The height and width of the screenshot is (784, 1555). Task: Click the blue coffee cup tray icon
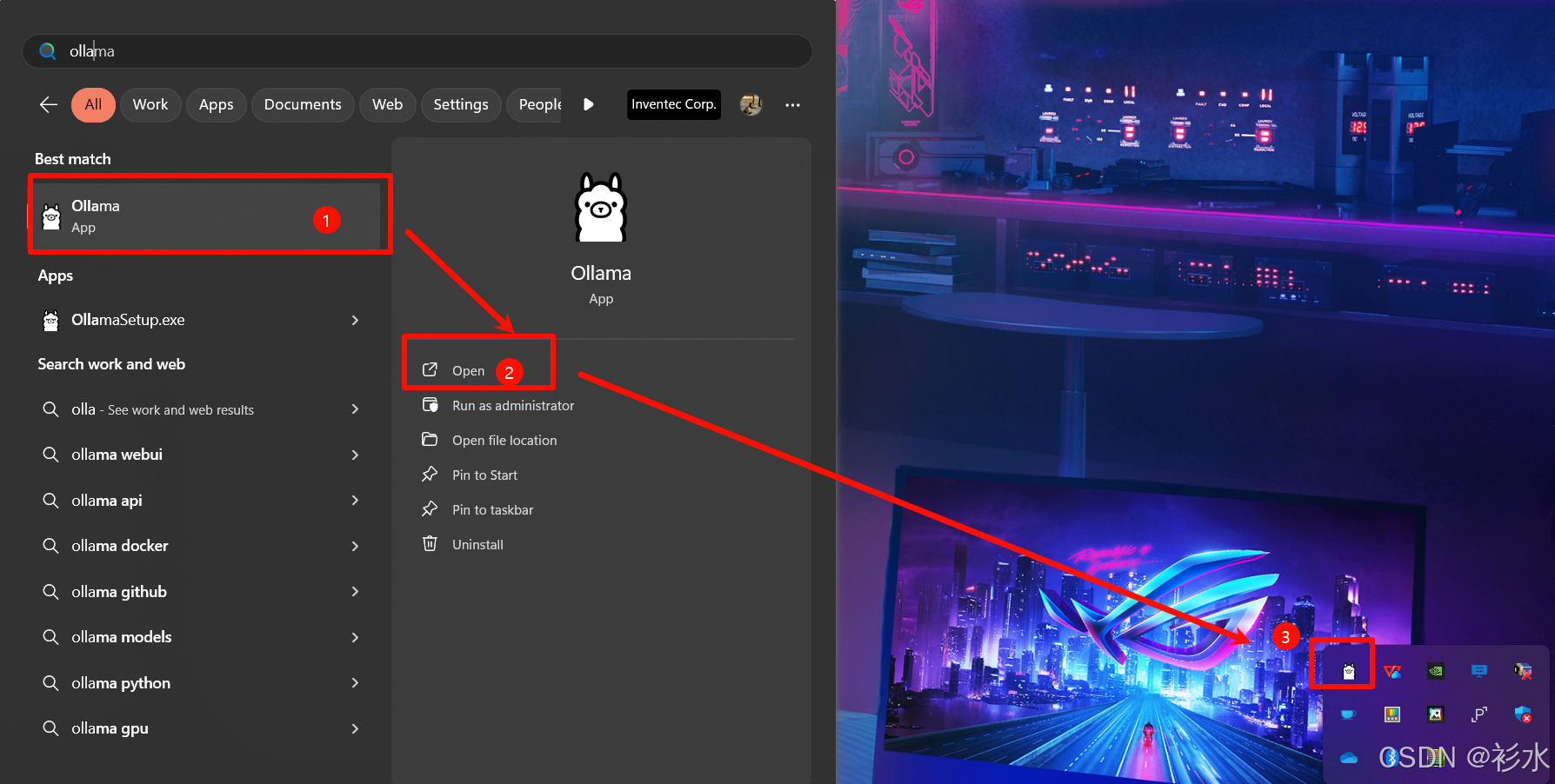(1349, 714)
